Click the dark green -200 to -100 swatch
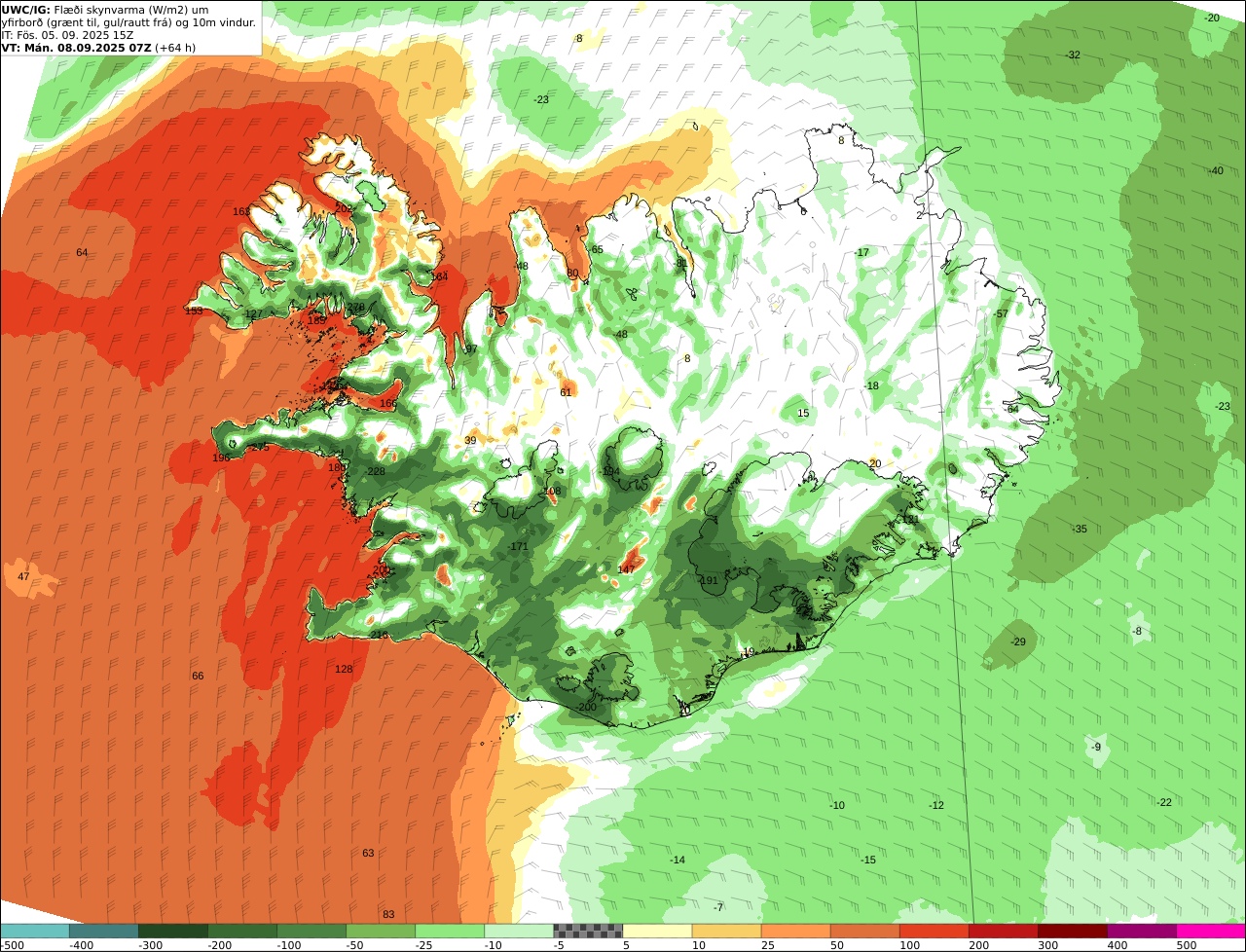This screenshot has width=1246, height=952. pyautogui.click(x=242, y=931)
